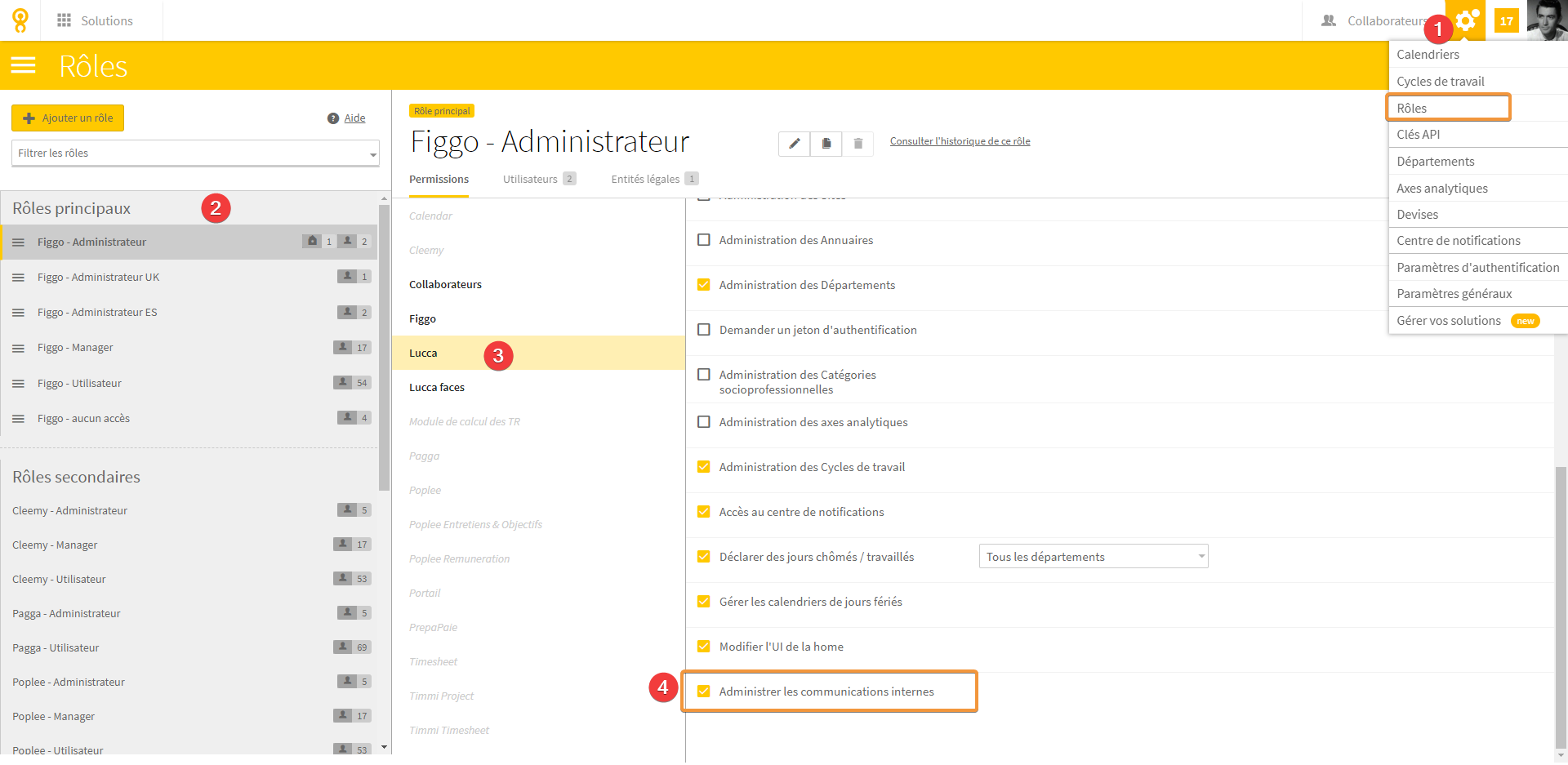Switch to the Utilisateurs tab
1568x765 pixels.
click(x=539, y=180)
